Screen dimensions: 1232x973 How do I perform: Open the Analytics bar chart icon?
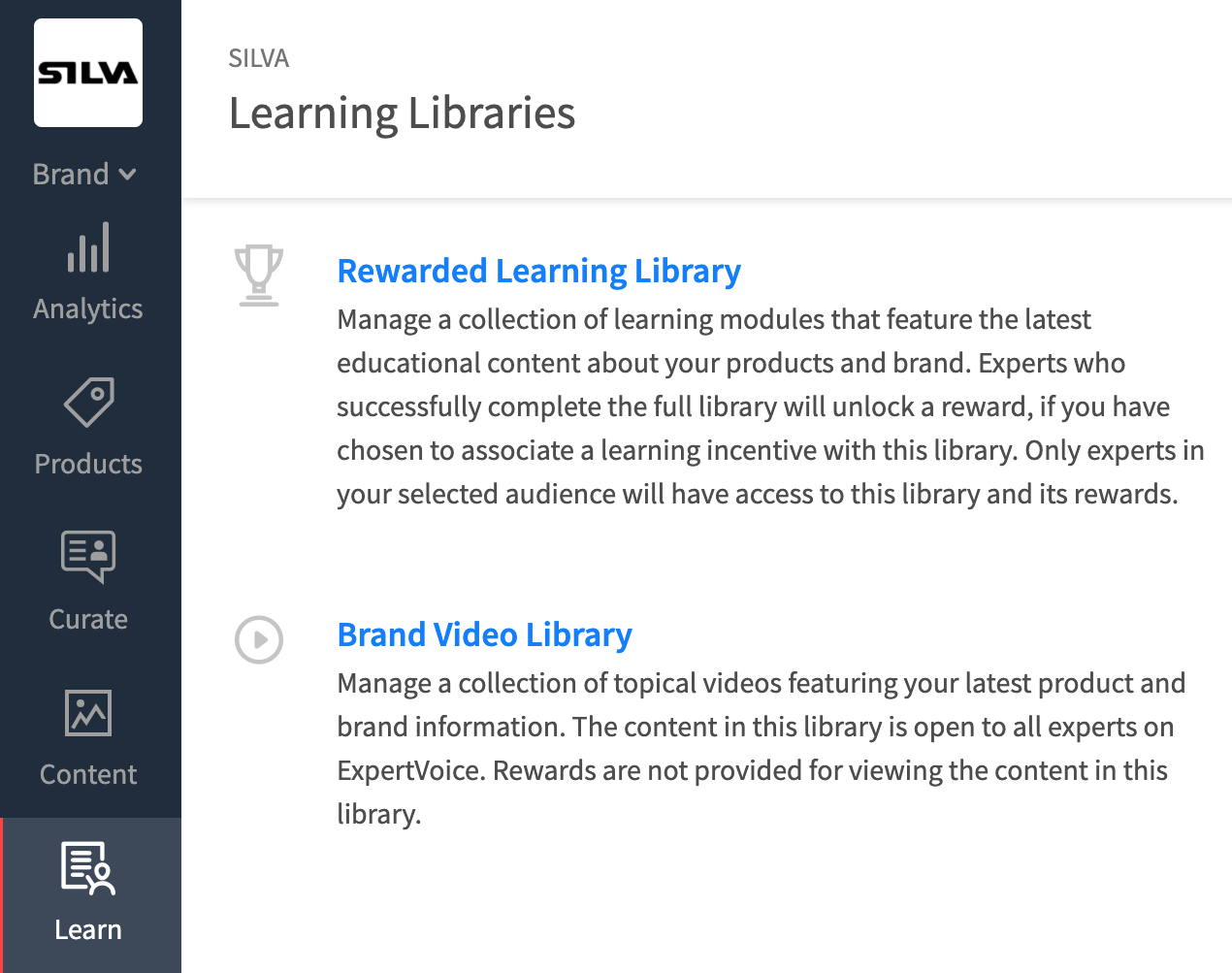pos(88,247)
